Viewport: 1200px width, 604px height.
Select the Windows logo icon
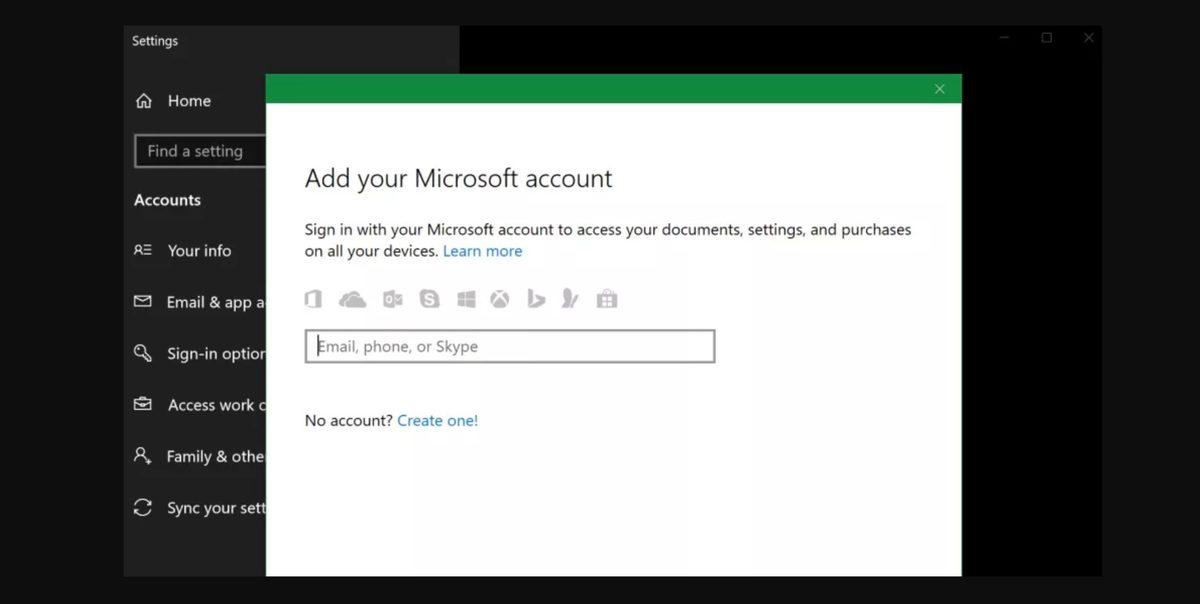(466, 298)
